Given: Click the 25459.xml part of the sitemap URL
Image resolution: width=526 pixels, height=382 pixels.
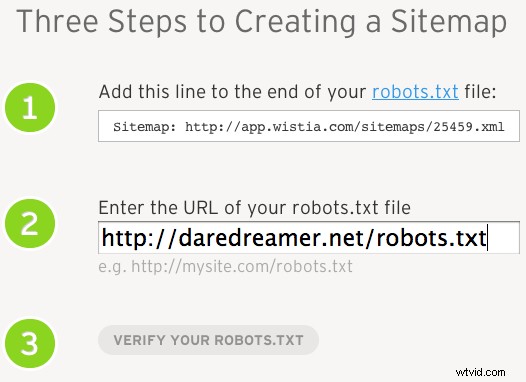Looking at the screenshot, I should [x=469, y=127].
